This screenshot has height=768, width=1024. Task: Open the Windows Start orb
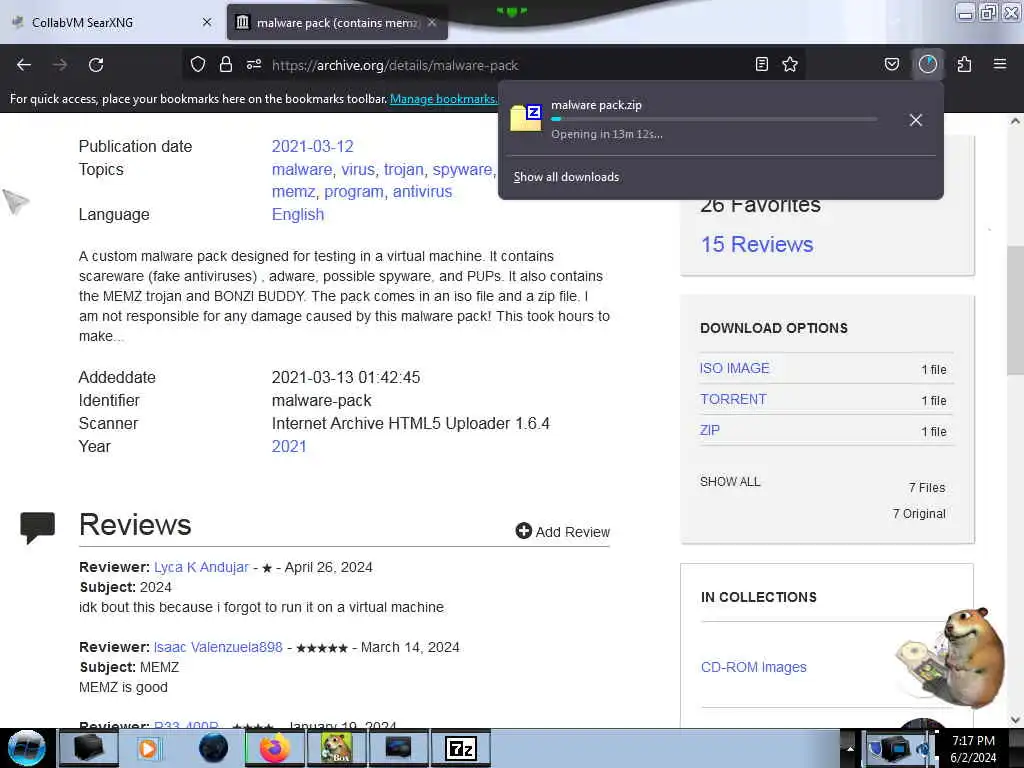[26, 748]
